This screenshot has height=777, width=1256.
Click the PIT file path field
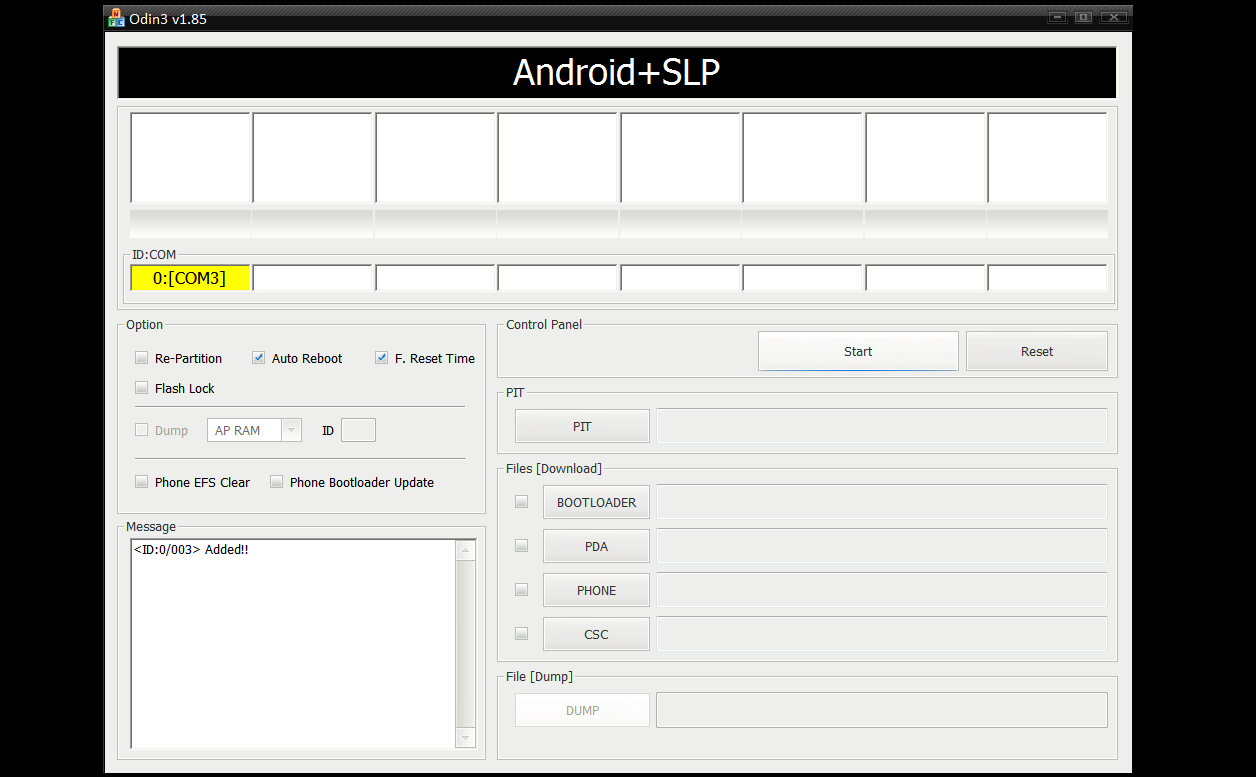pos(882,426)
